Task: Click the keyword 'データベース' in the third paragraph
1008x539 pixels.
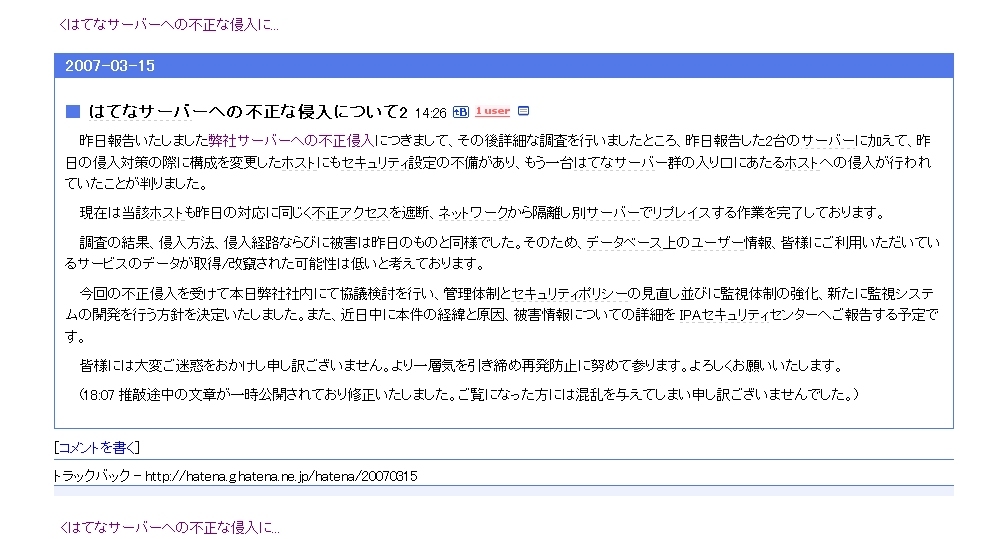Action: tap(624, 243)
